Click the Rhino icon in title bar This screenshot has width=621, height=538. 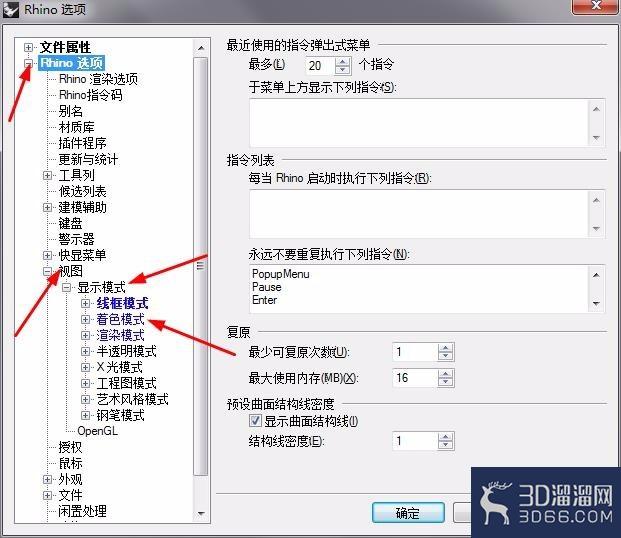pyautogui.click(x=11, y=10)
